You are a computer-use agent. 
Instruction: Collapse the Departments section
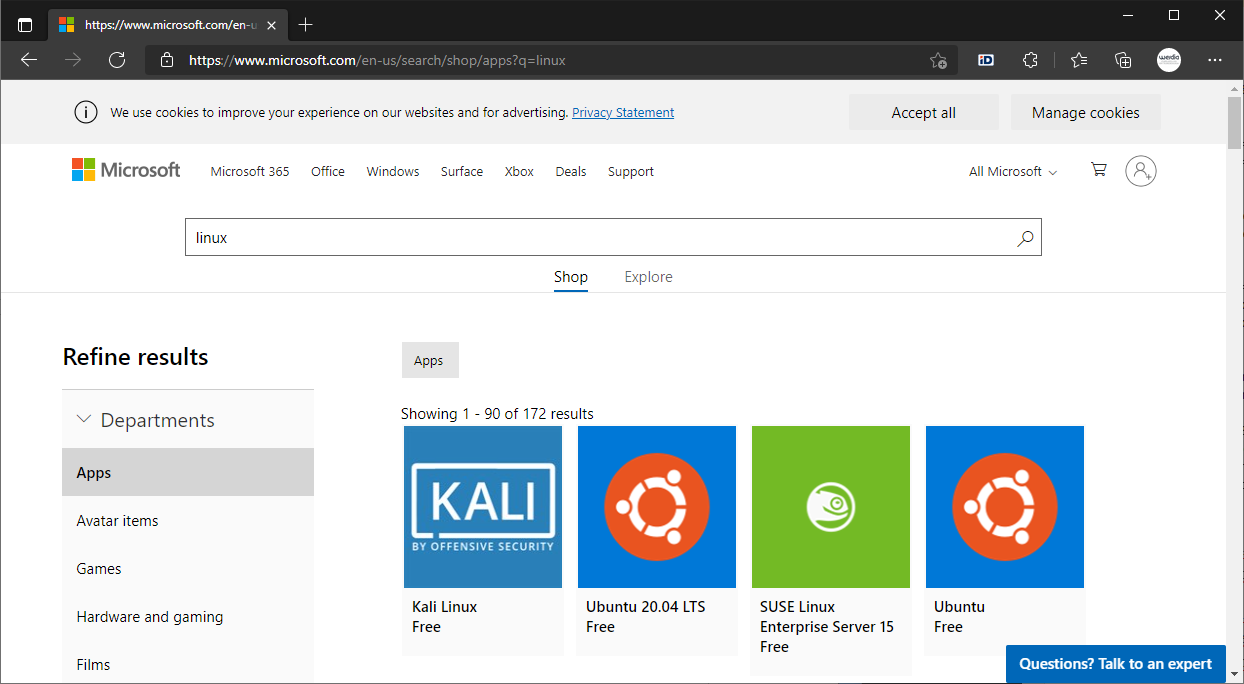[84, 420]
